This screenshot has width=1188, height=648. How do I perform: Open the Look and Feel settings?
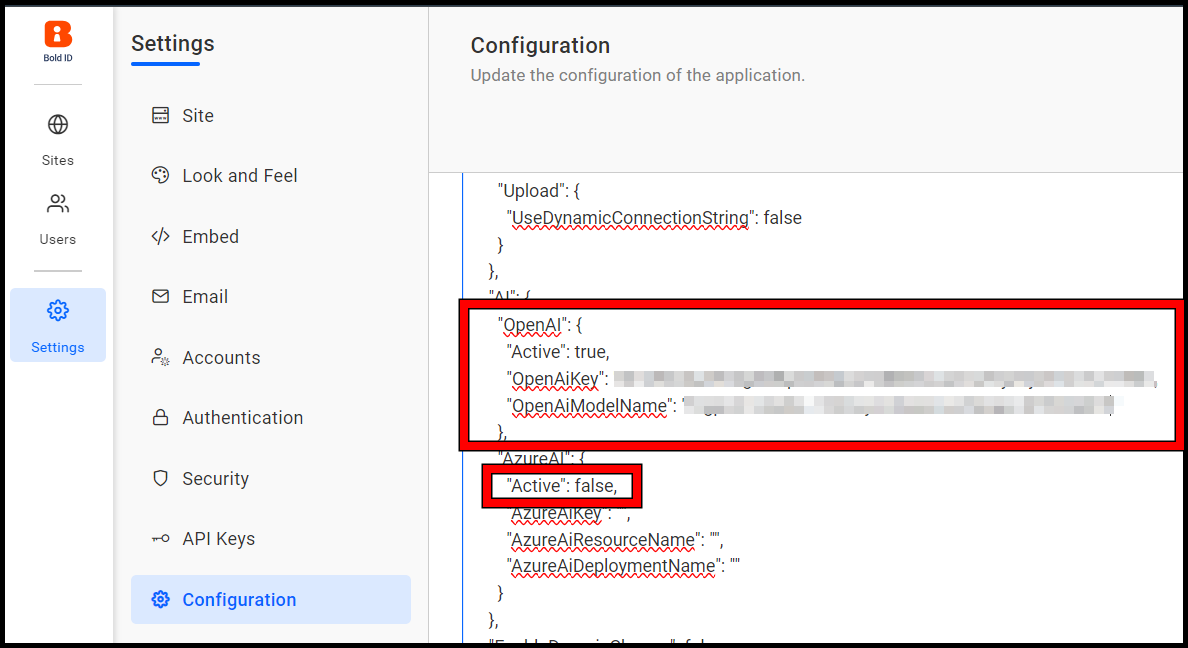[240, 175]
